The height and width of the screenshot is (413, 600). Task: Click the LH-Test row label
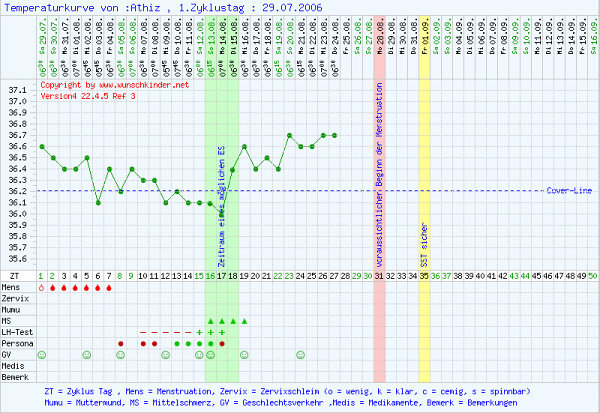tap(17, 332)
